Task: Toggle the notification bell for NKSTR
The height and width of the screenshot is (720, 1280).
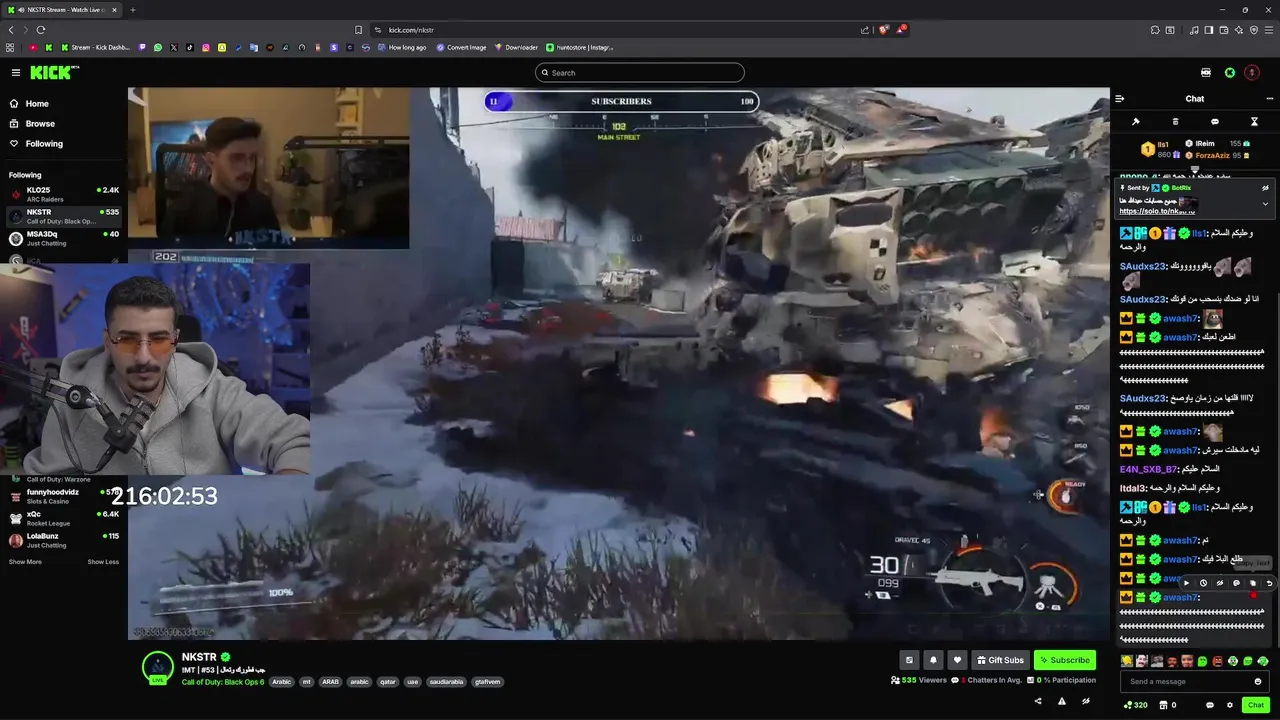Action: [933, 660]
